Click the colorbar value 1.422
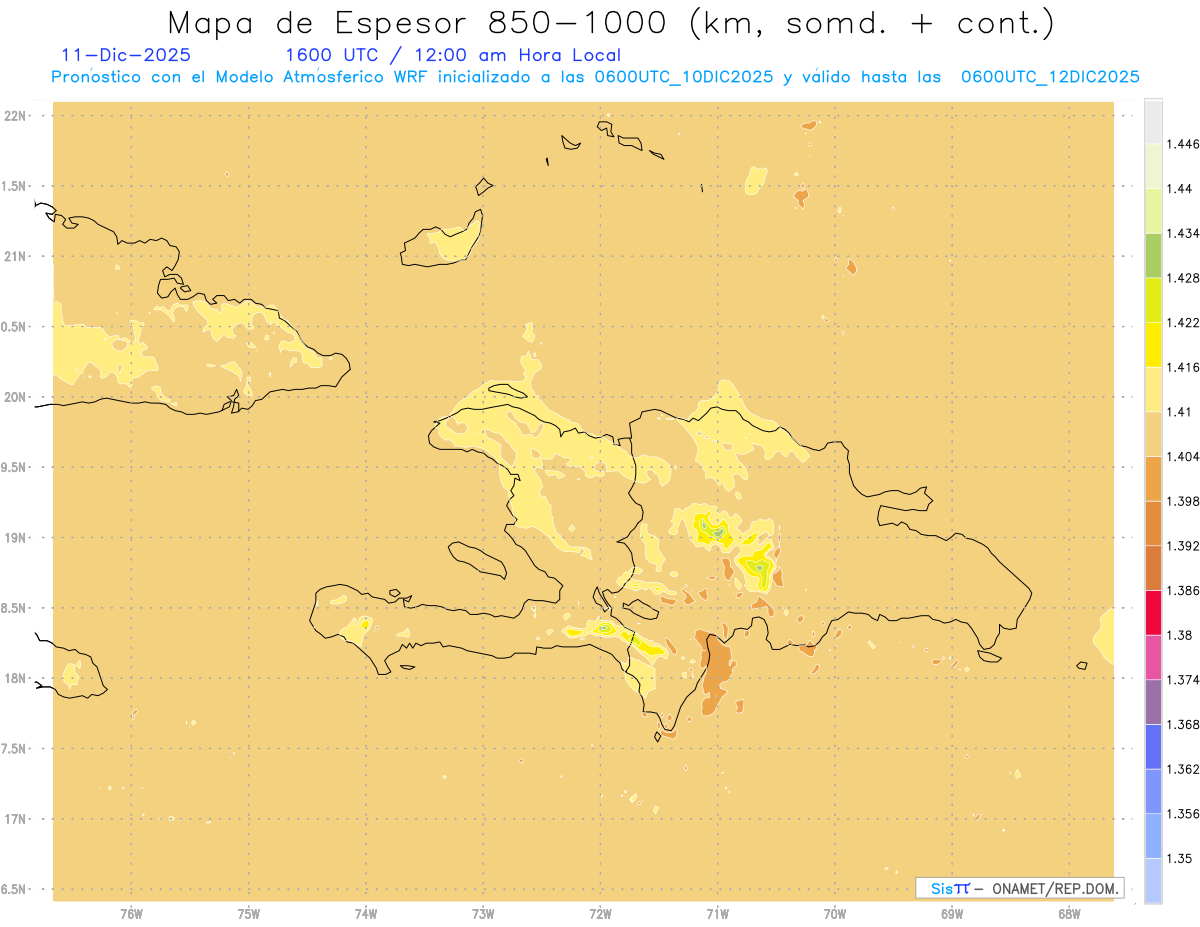Image resolution: width=1200 pixels, height=927 pixels. 1184,322
